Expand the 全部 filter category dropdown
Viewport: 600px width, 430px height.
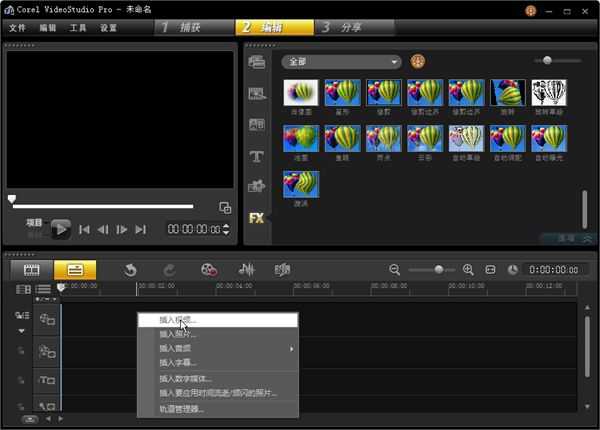(340, 61)
